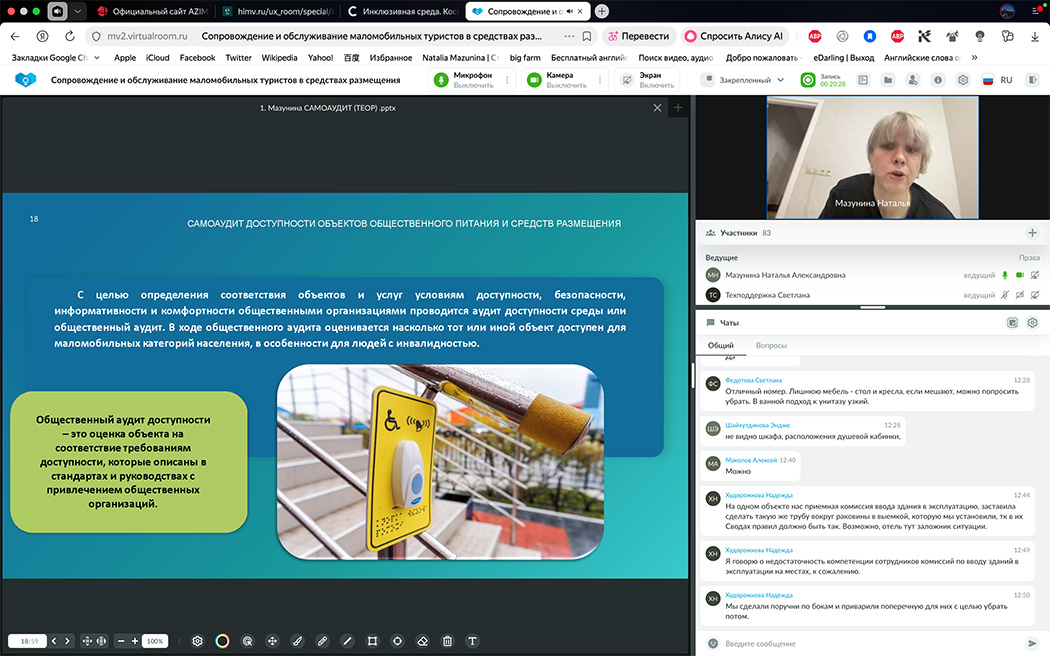Click sender name Федотова Светлана in chat

point(753,380)
